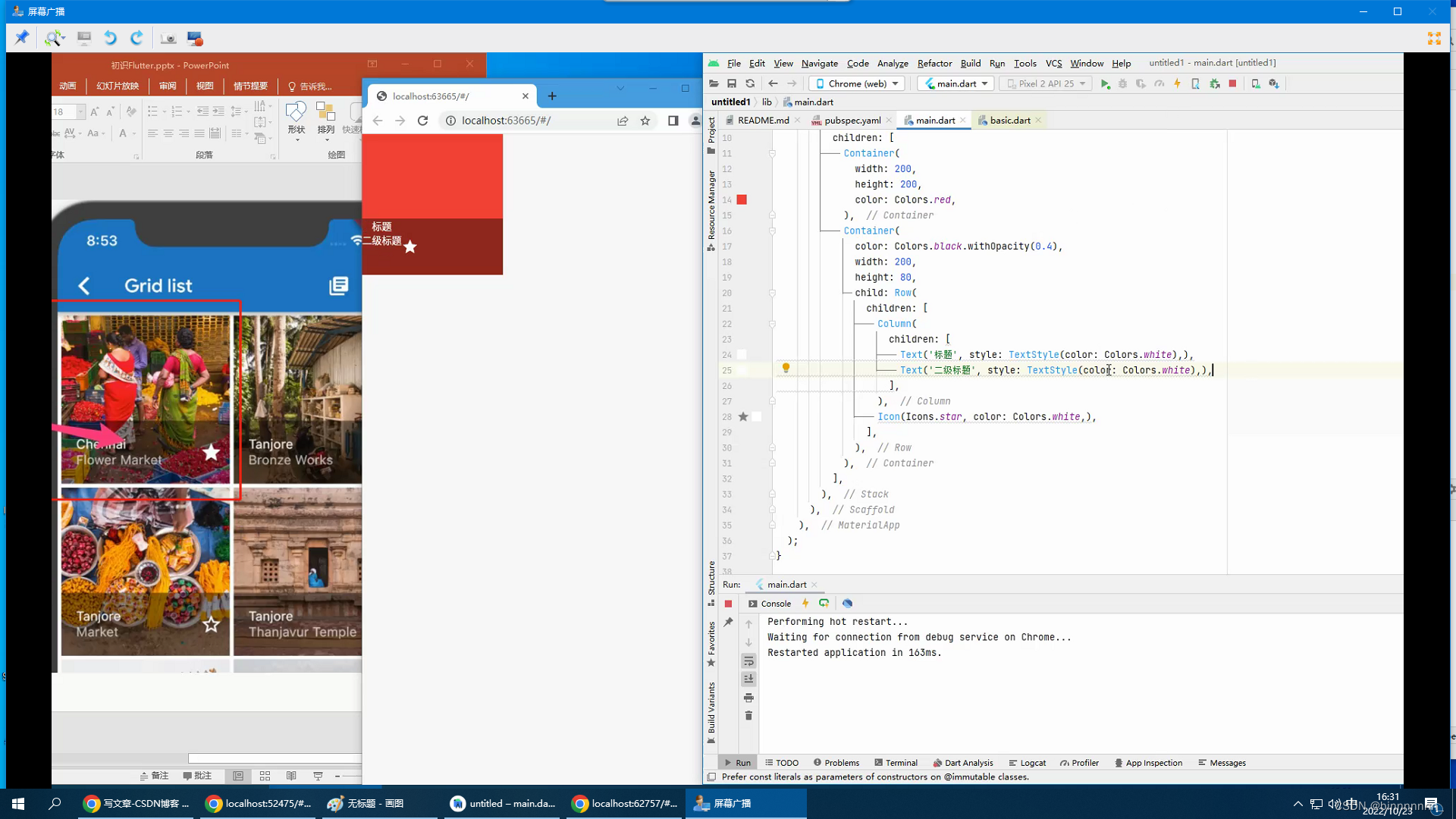
Task: Click the green Run button in toolbar
Action: (1105, 84)
